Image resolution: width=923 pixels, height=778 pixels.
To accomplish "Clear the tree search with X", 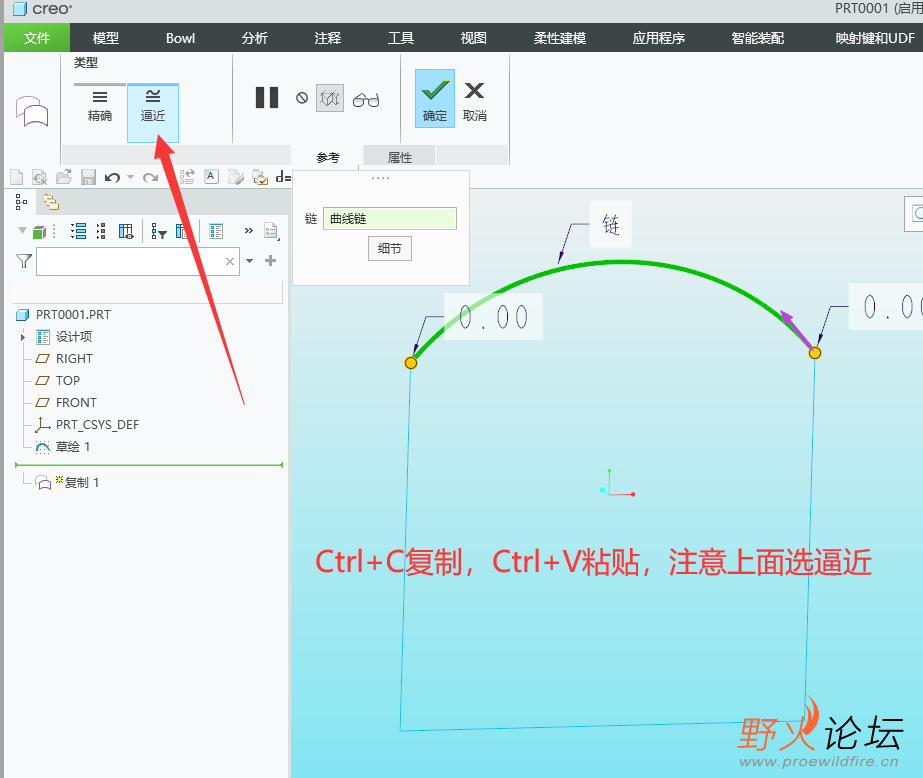I will 230,261.
